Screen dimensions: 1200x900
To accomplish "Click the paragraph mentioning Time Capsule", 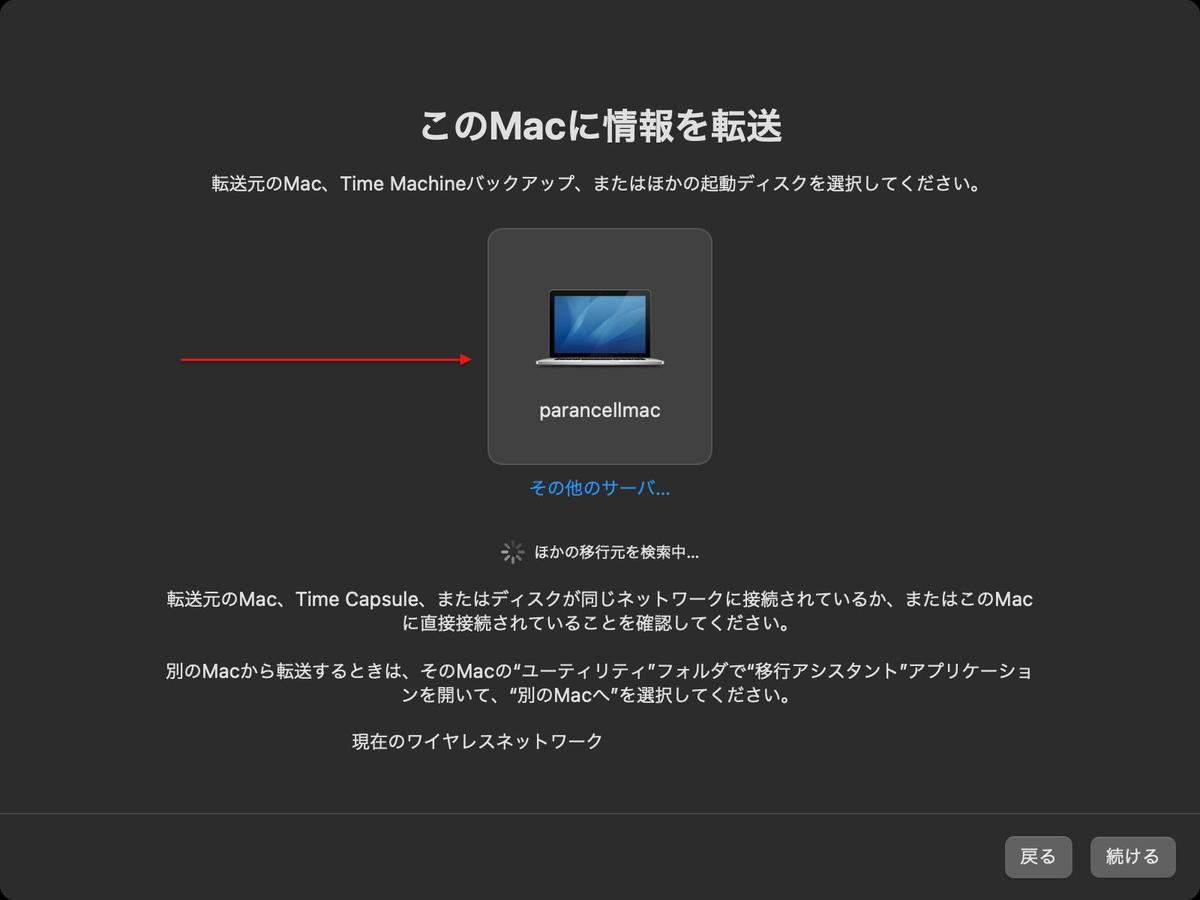I will click(600, 612).
